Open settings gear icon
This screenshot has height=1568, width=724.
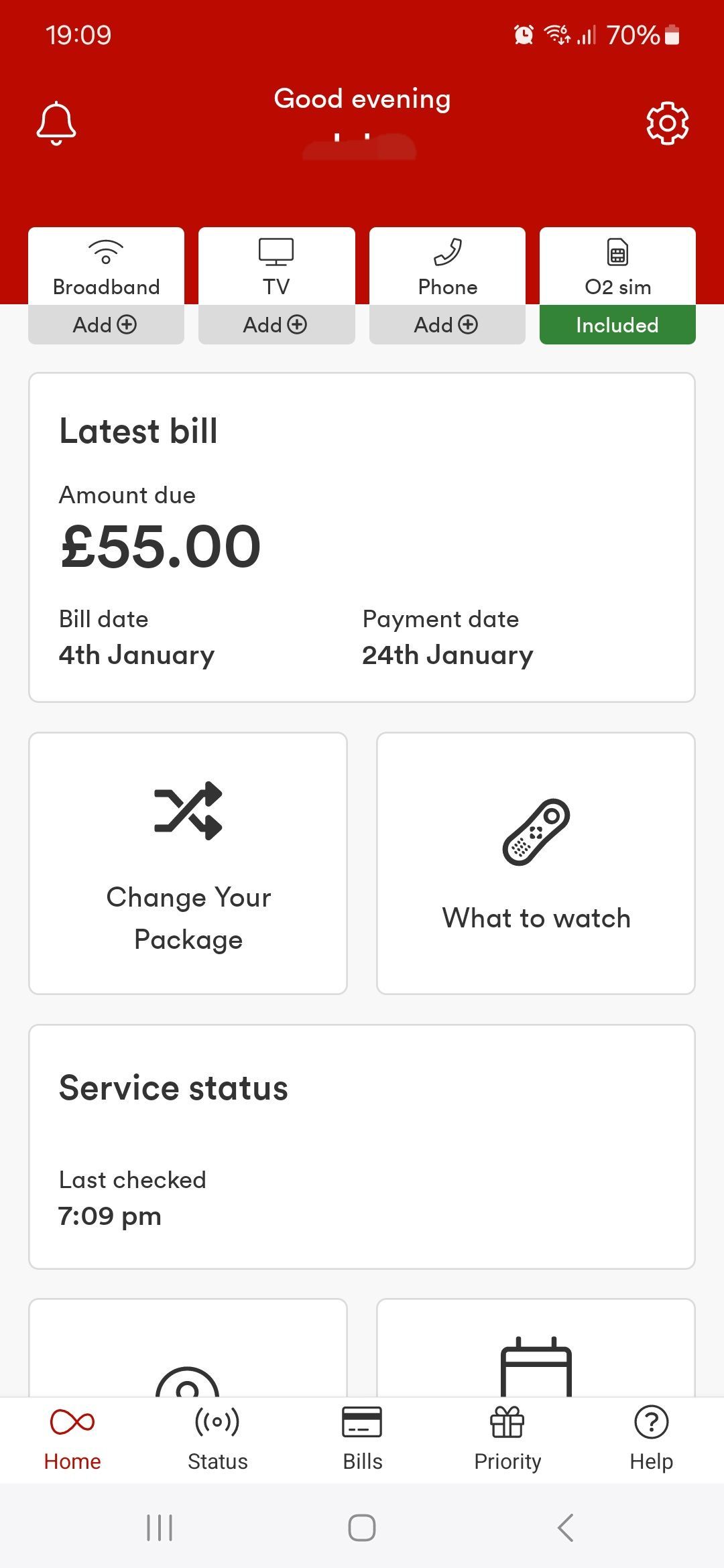pos(667,123)
